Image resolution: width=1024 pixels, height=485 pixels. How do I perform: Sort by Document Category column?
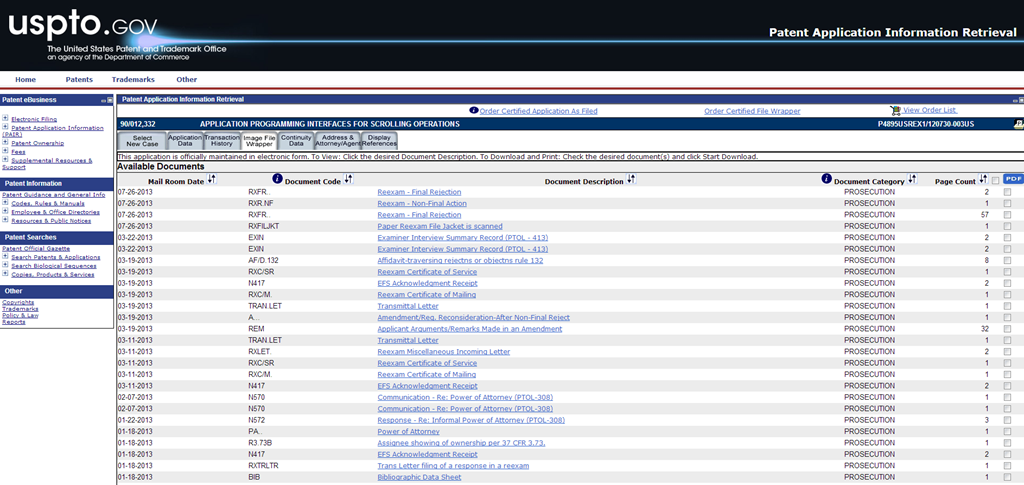(912, 180)
